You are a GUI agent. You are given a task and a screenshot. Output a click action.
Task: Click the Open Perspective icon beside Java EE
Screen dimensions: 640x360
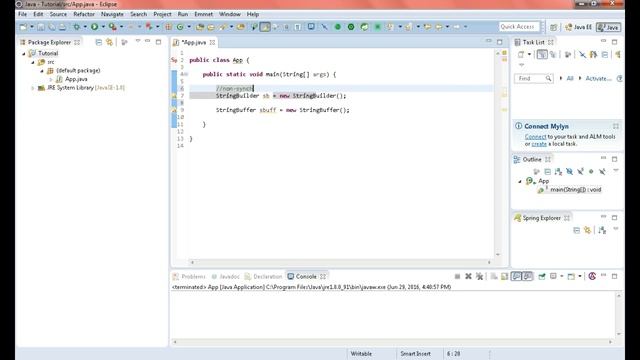[553, 27]
